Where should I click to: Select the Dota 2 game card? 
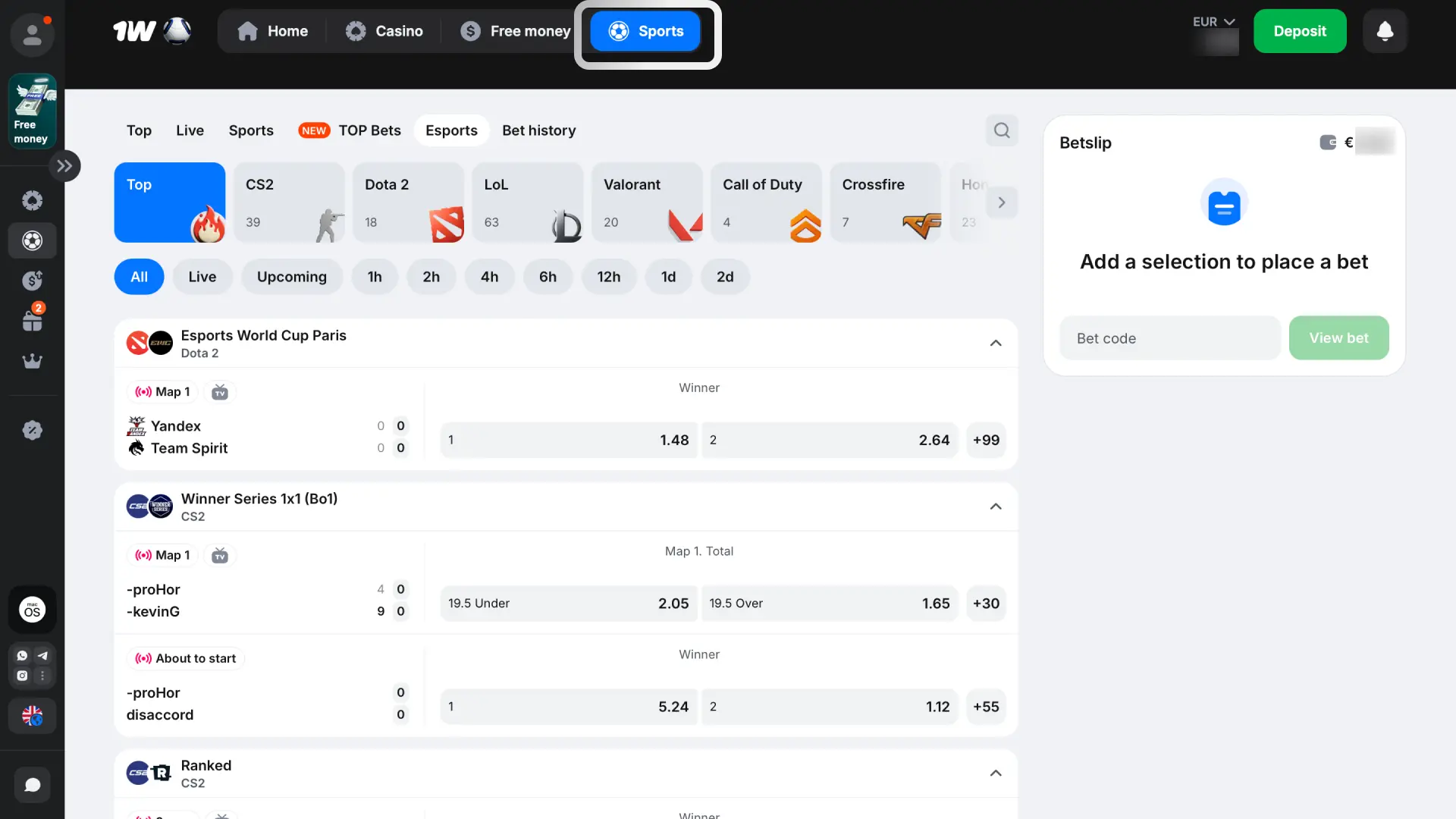pos(408,202)
